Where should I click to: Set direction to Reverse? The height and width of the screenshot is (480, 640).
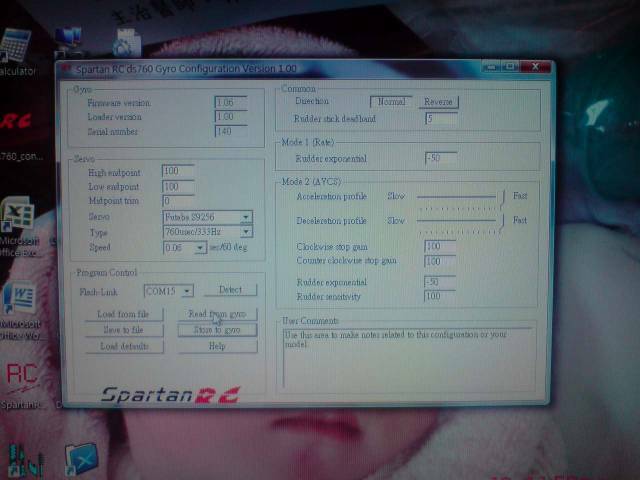[x=438, y=102]
